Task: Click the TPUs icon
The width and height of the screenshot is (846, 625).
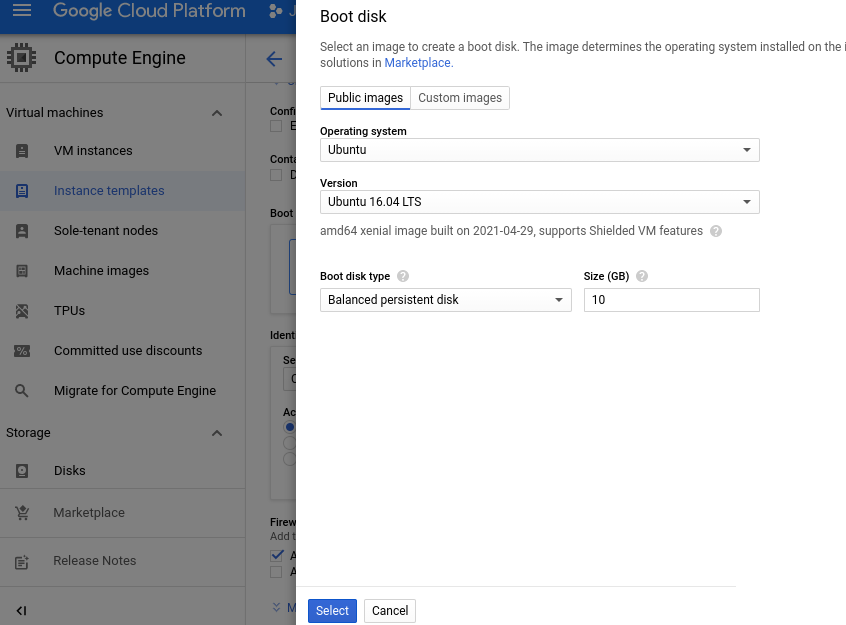Action: coord(22,311)
